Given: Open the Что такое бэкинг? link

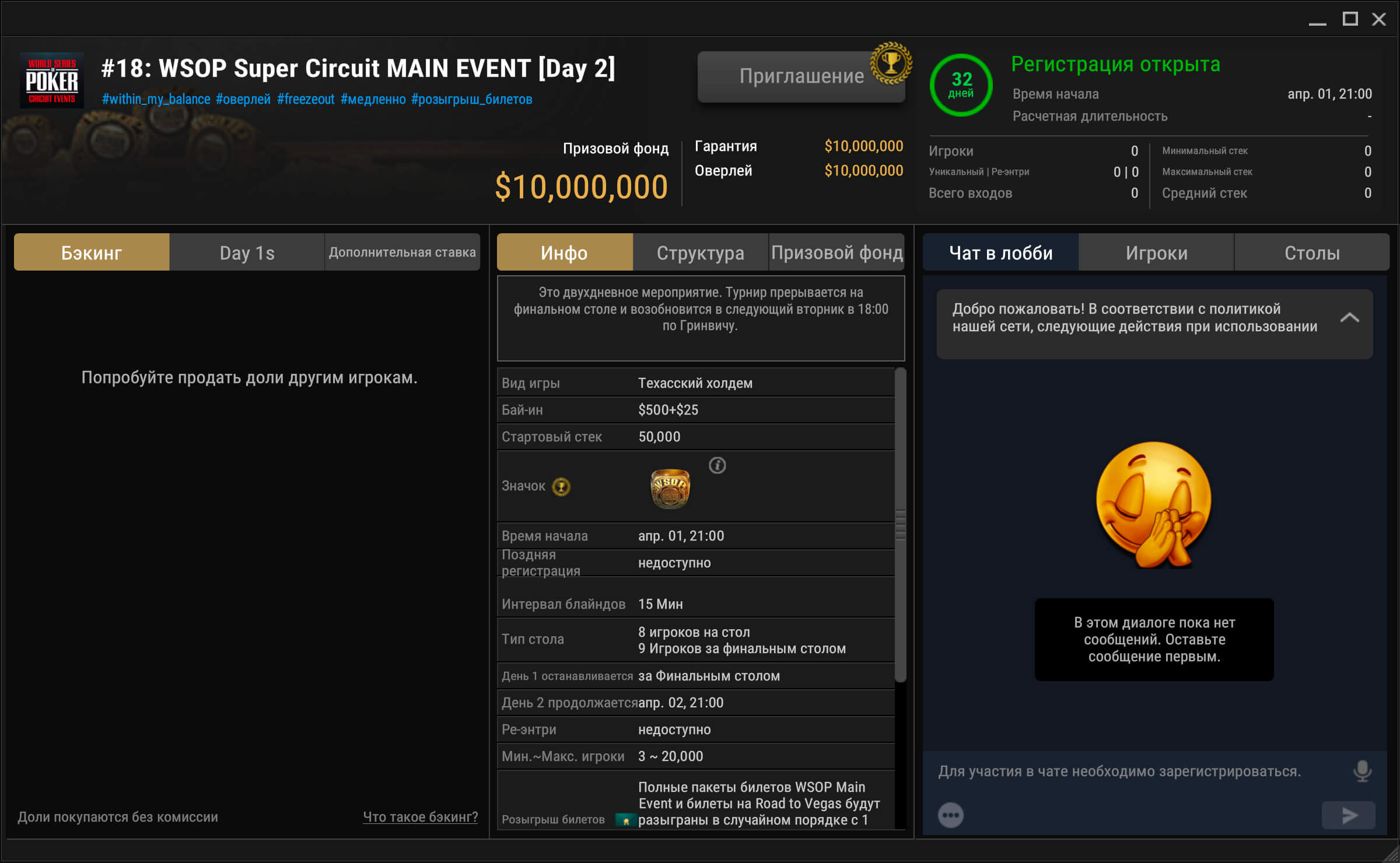Looking at the screenshot, I should pyautogui.click(x=420, y=817).
